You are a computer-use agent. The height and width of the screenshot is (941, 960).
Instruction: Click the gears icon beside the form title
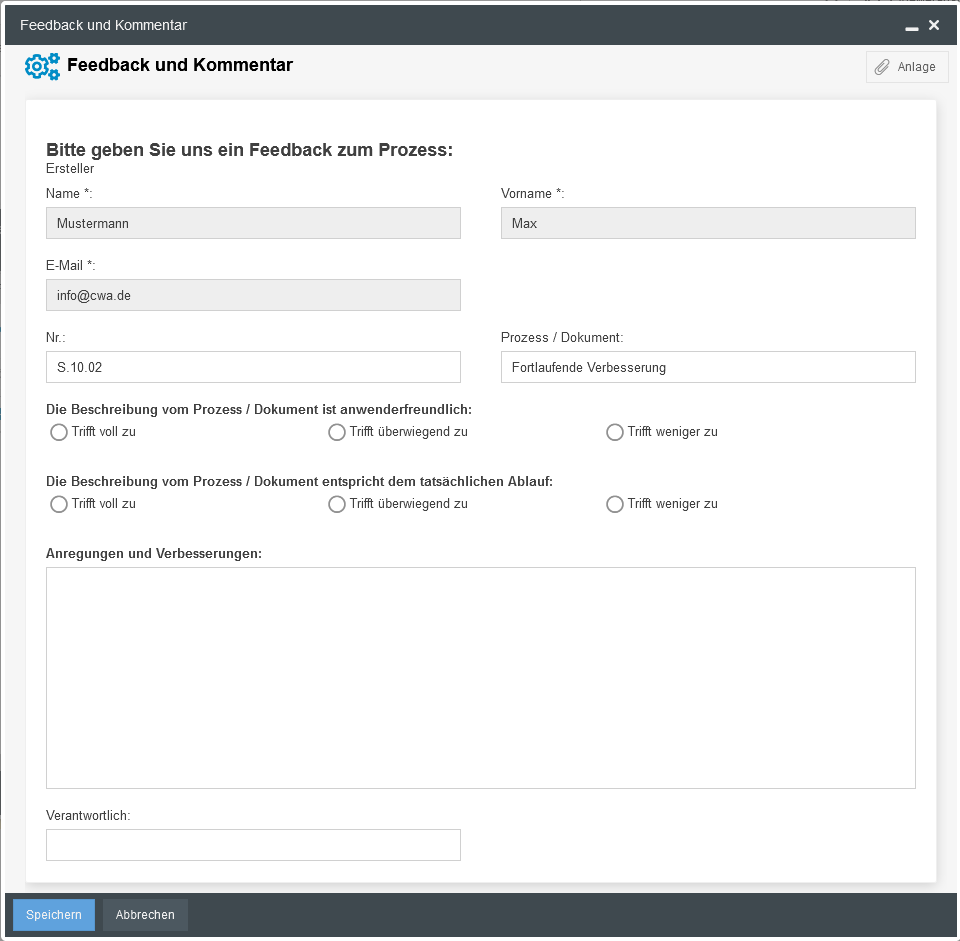tap(42, 67)
